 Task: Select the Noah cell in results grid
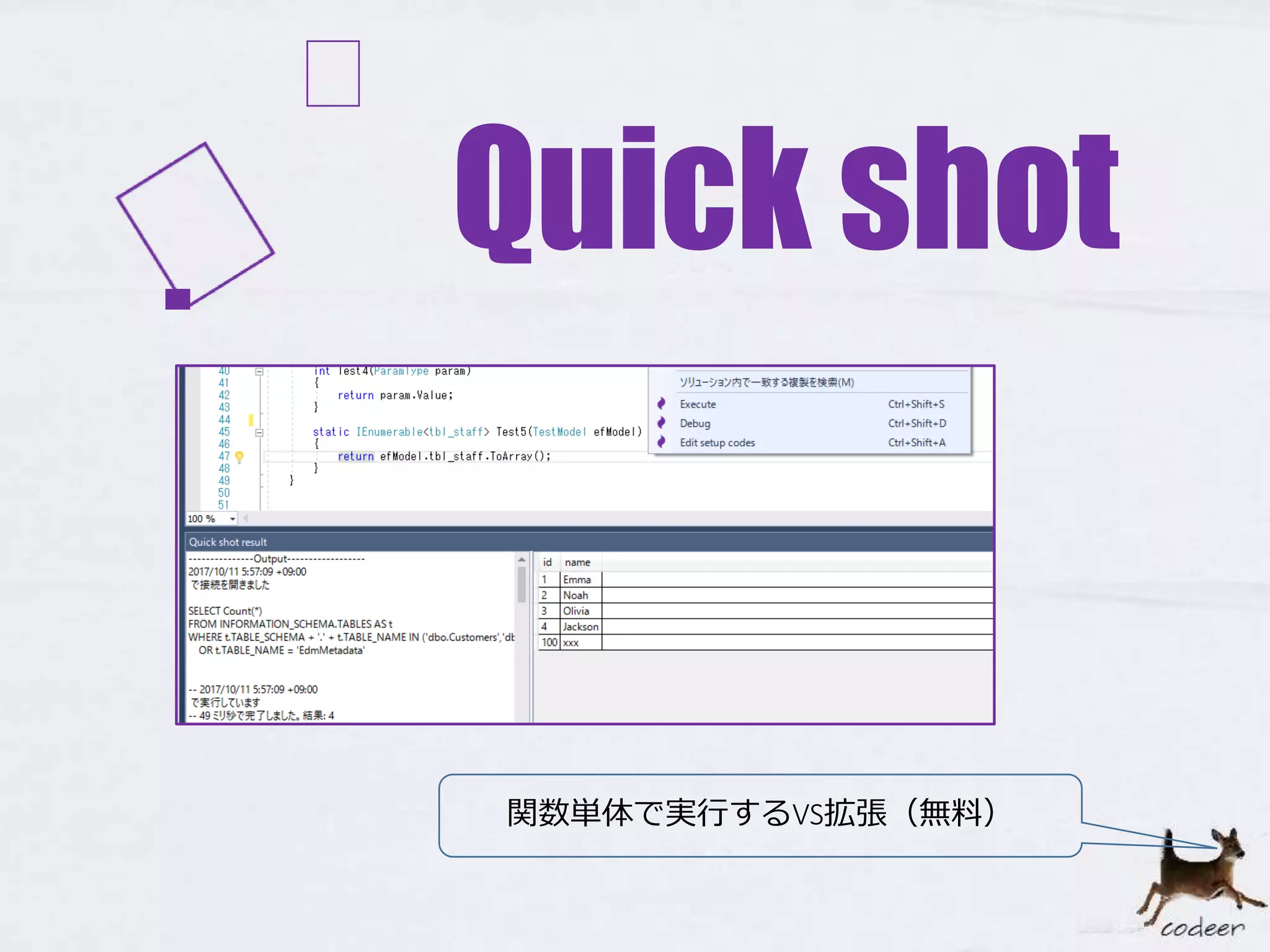click(581, 595)
